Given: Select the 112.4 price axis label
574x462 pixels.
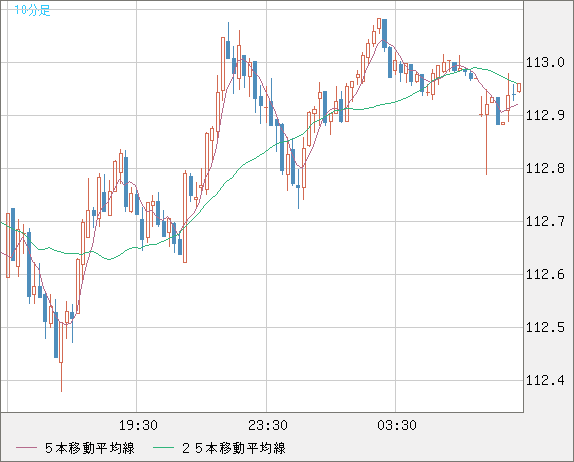Looking at the screenshot, I should (x=545, y=380).
